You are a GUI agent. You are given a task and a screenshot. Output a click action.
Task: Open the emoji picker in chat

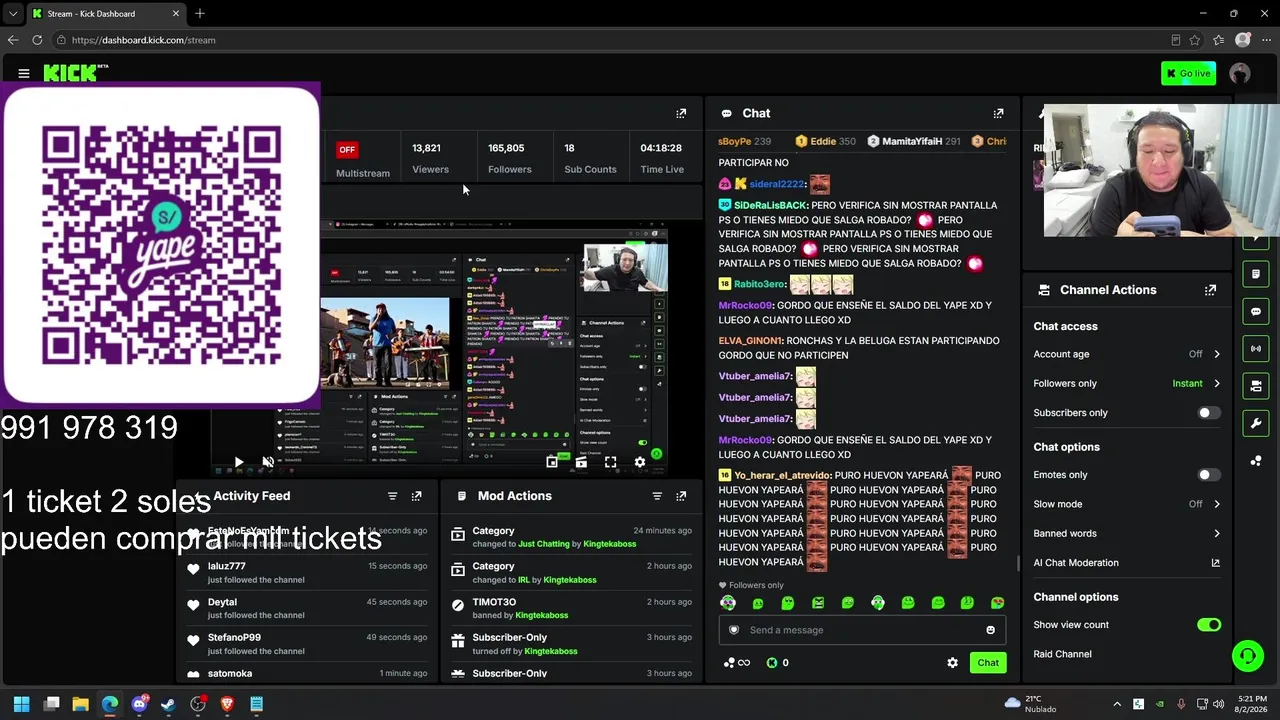[990, 630]
